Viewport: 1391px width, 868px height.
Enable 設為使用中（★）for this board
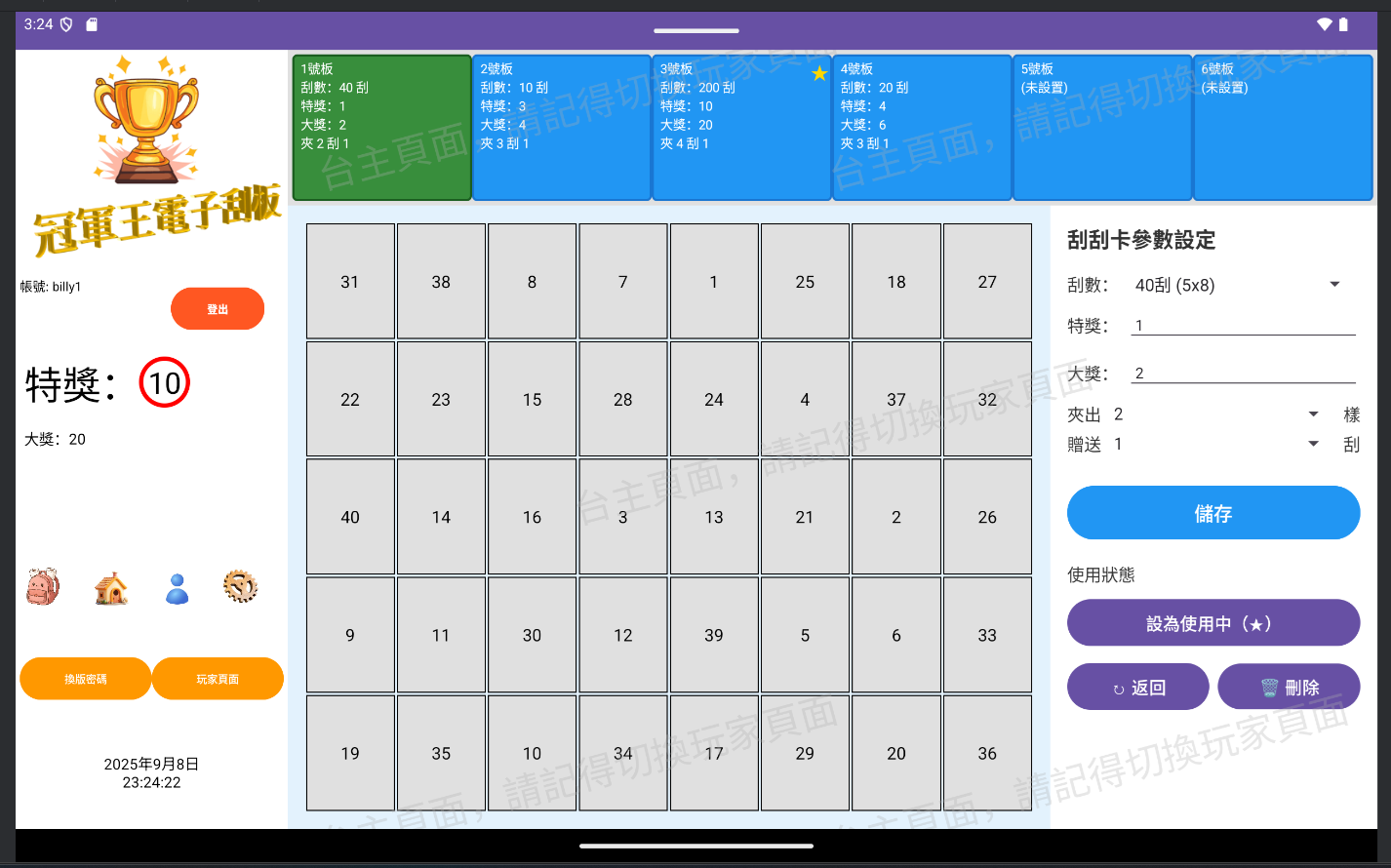(1212, 622)
